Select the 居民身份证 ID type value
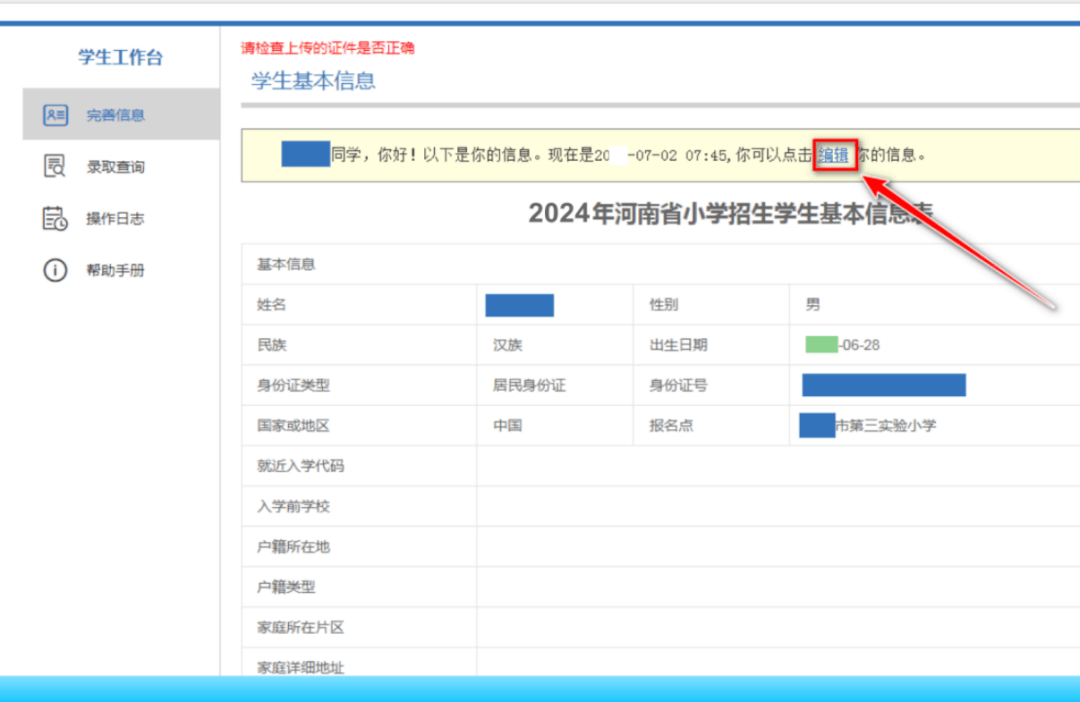 point(529,385)
